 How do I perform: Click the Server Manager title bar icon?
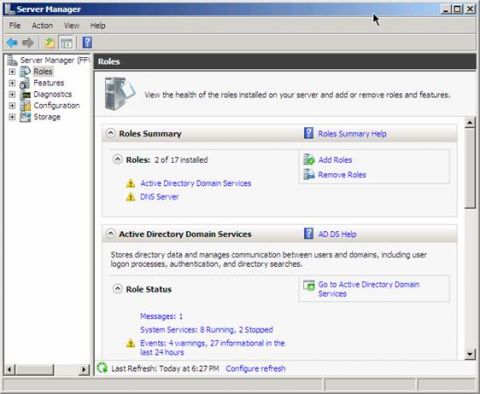pyautogui.click(x=9, y=9)
